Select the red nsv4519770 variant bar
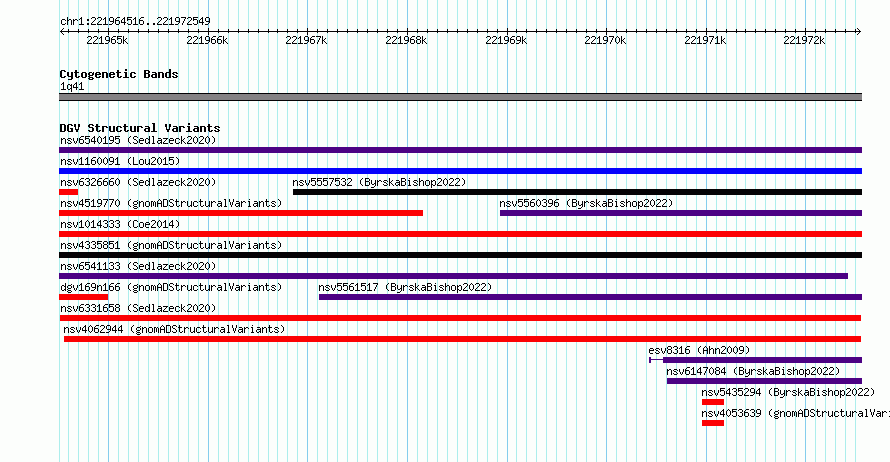This screenshot has width=890, height=462. point(241,213)
